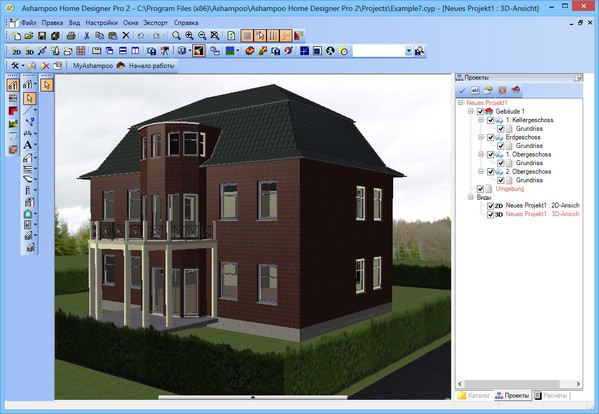Open the Справка menu
This screenshot has width=599, height=414.
[x=186, y=23]
